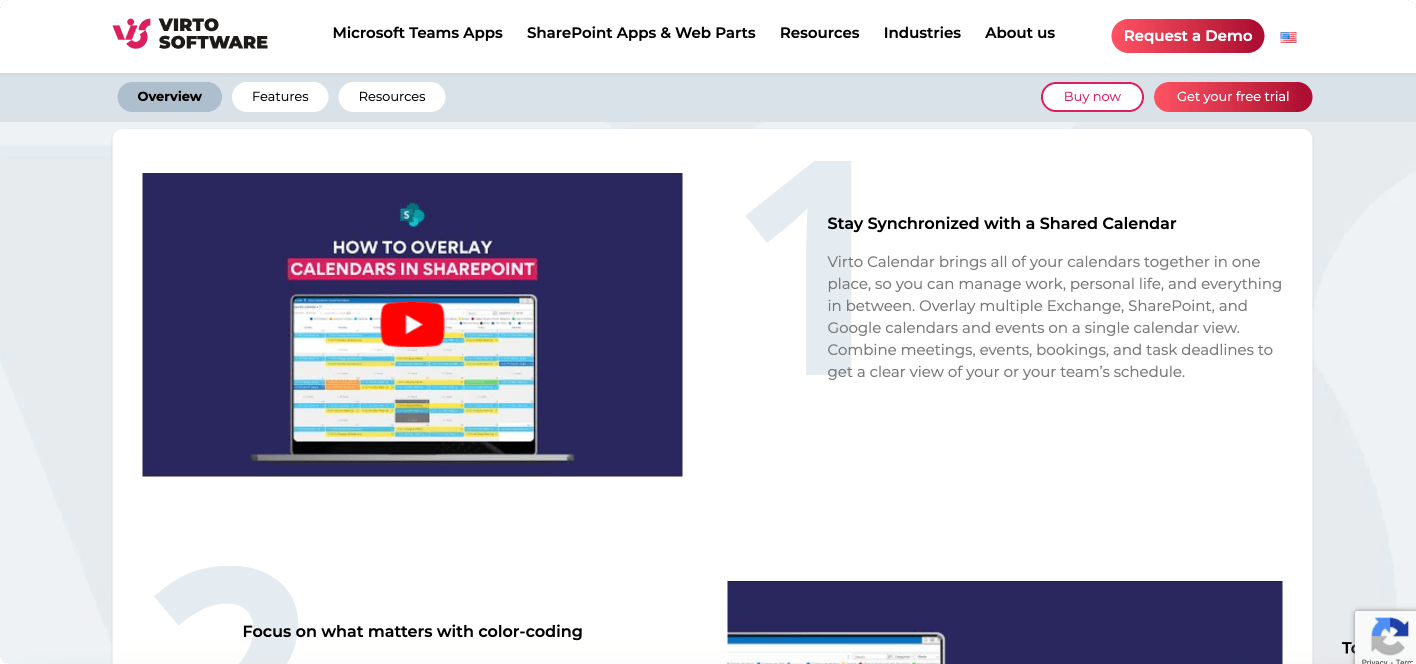Open Microsoft Teams Apps menu

[x=418, y=33]
